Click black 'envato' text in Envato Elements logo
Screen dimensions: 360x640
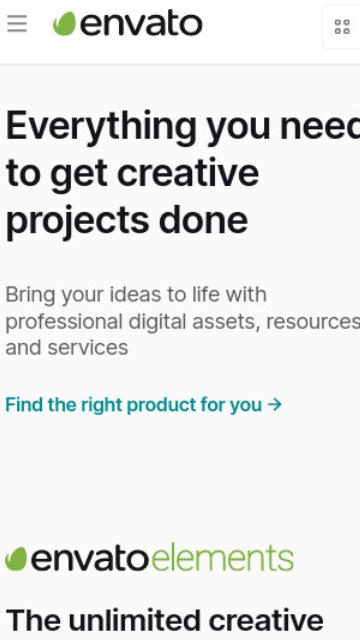tap(89, 559)
